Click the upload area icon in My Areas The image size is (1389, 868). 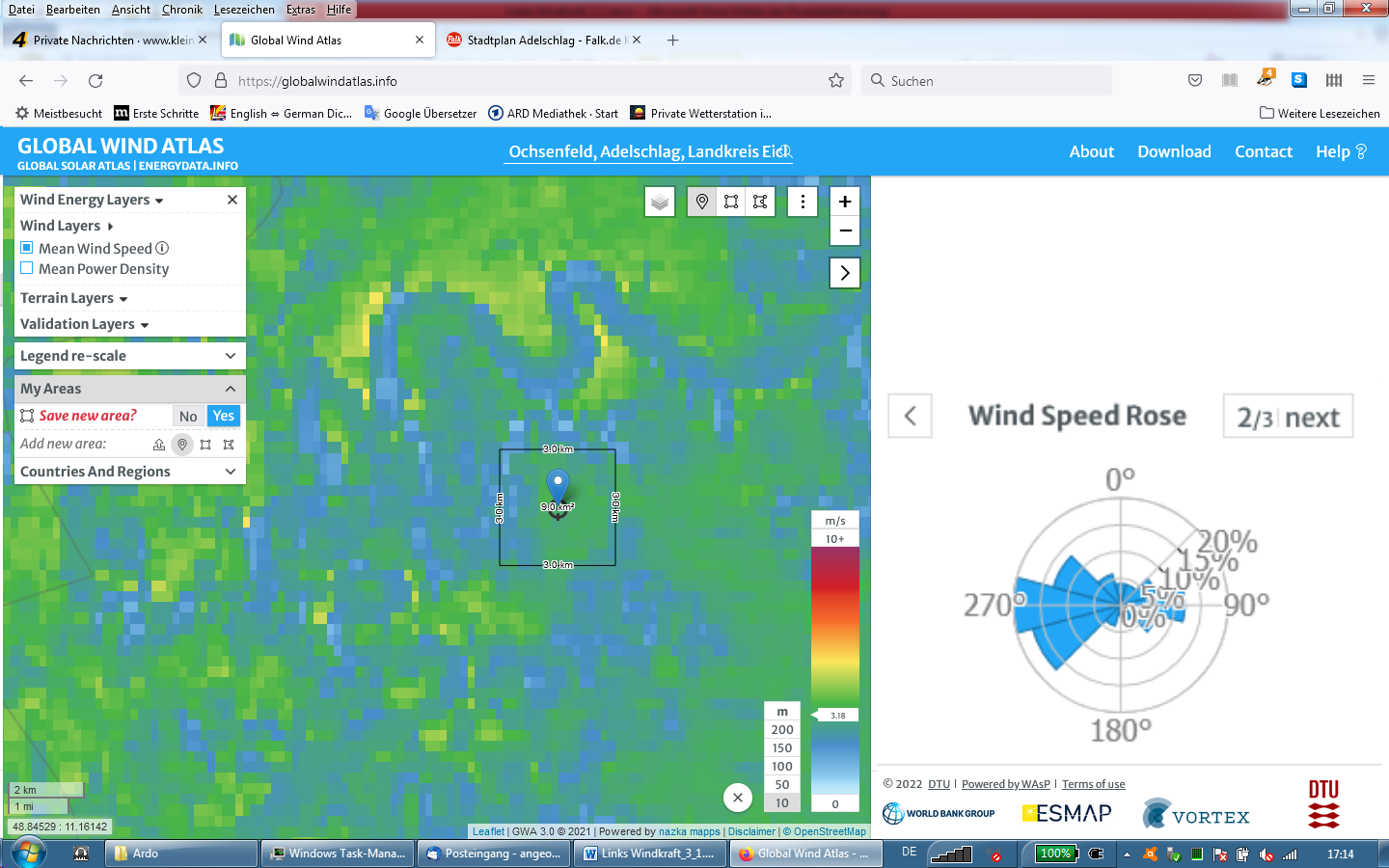pos(159,445)
